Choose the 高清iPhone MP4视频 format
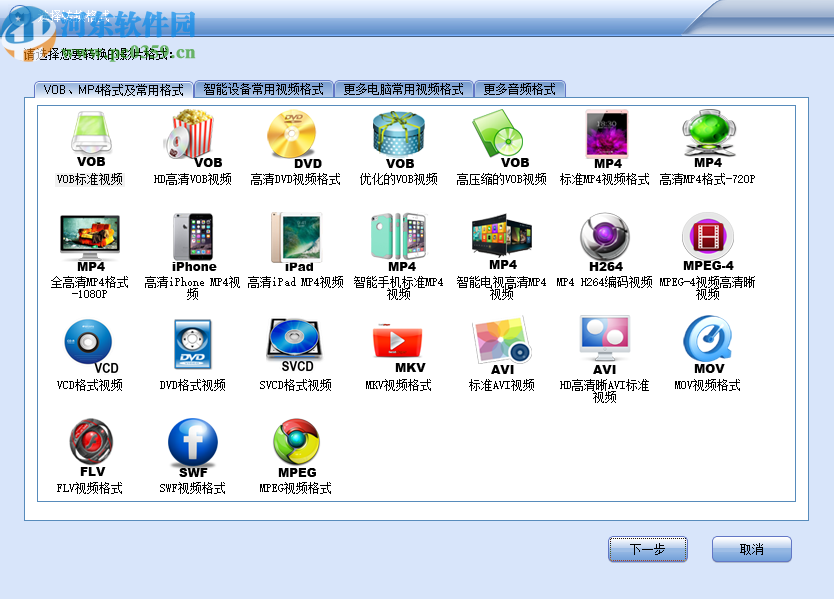The height and width of the screenshot is (599, 834). tap(193, 238)
